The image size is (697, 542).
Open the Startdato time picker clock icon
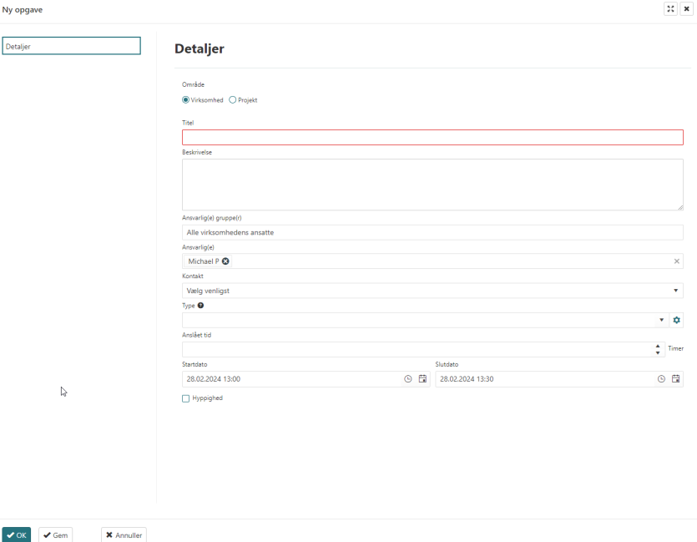click(408, 379)
